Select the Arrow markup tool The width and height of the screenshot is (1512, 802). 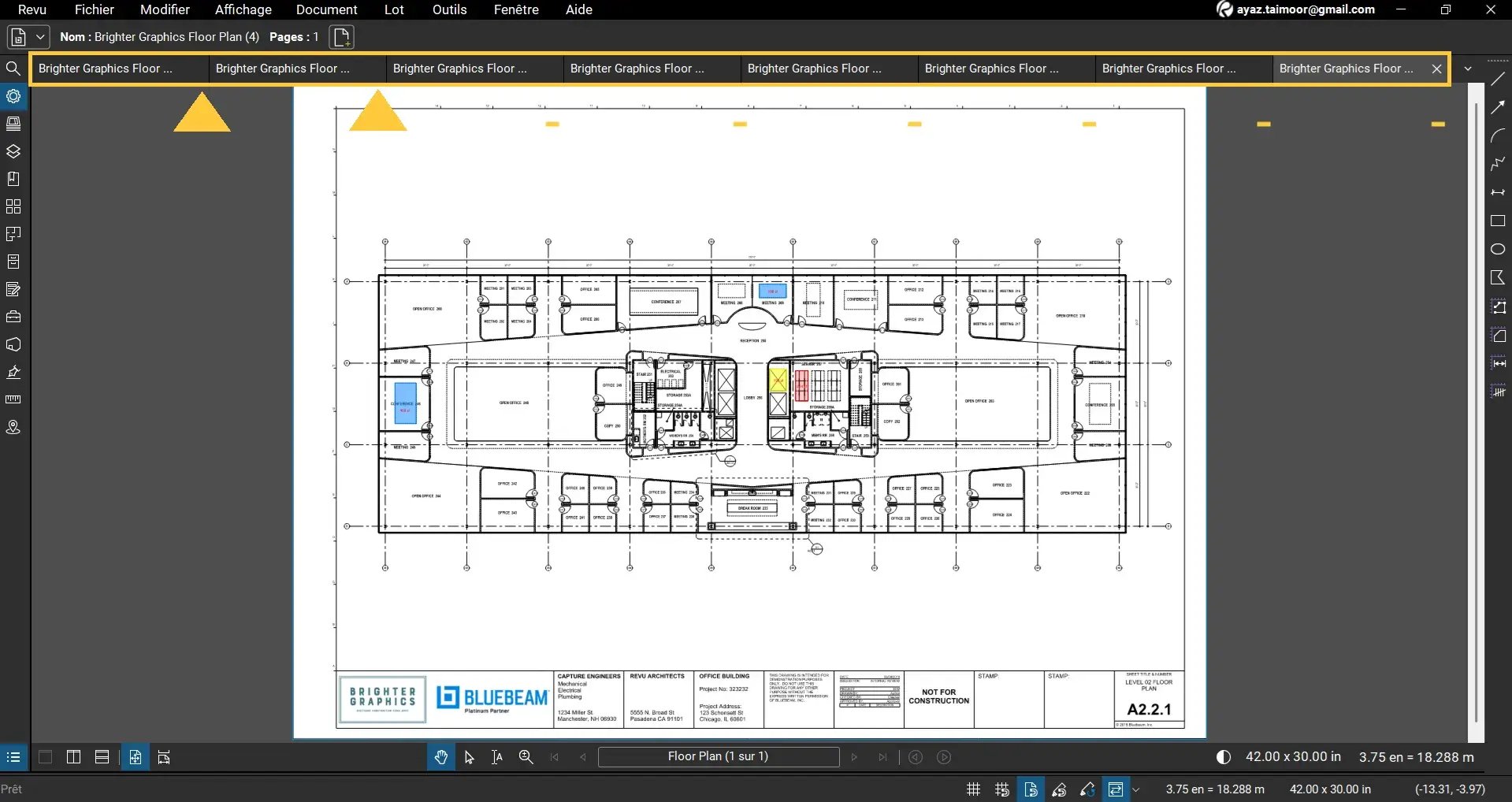coord(1498,108)
